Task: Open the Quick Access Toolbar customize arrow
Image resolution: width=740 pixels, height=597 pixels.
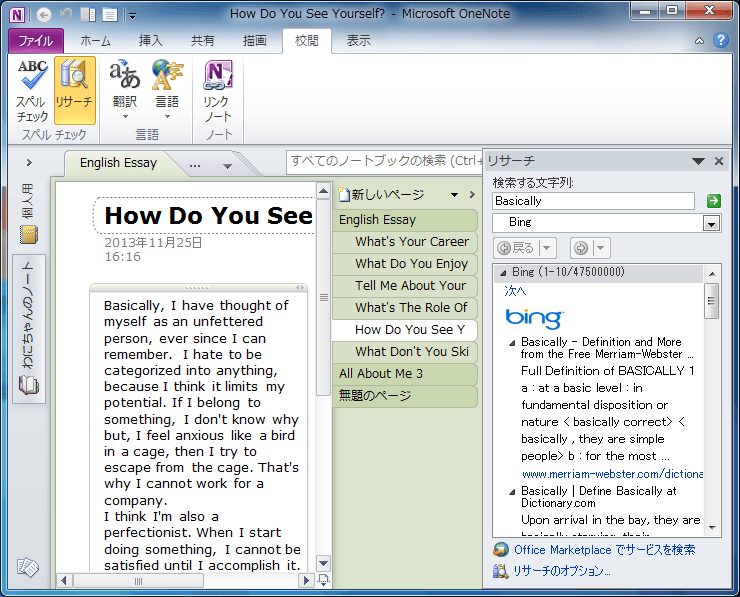Action: point(132,17)
